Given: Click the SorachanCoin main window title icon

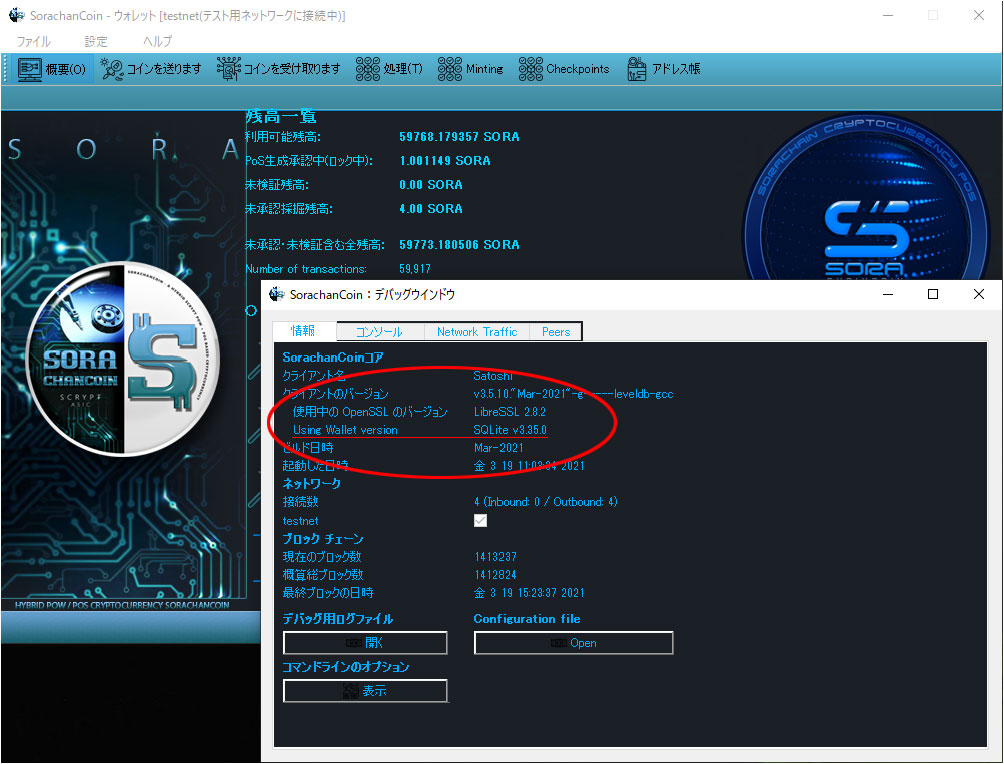Looking at the screenshot, I should (x=16, y=15).
